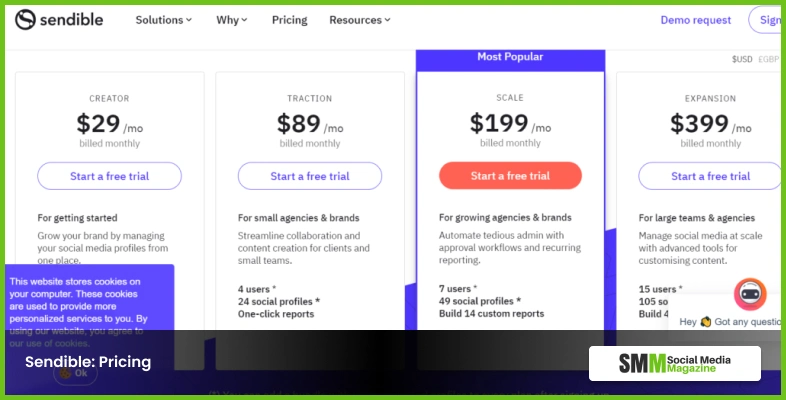Click the Demo request link
Screen dimensions: 786x400
(695, 20)
